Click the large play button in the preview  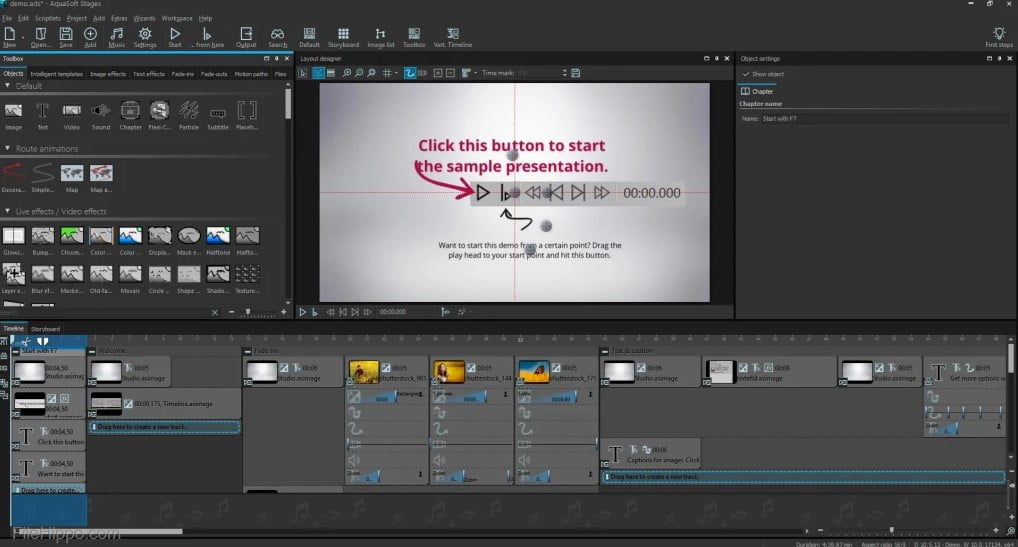482,193
